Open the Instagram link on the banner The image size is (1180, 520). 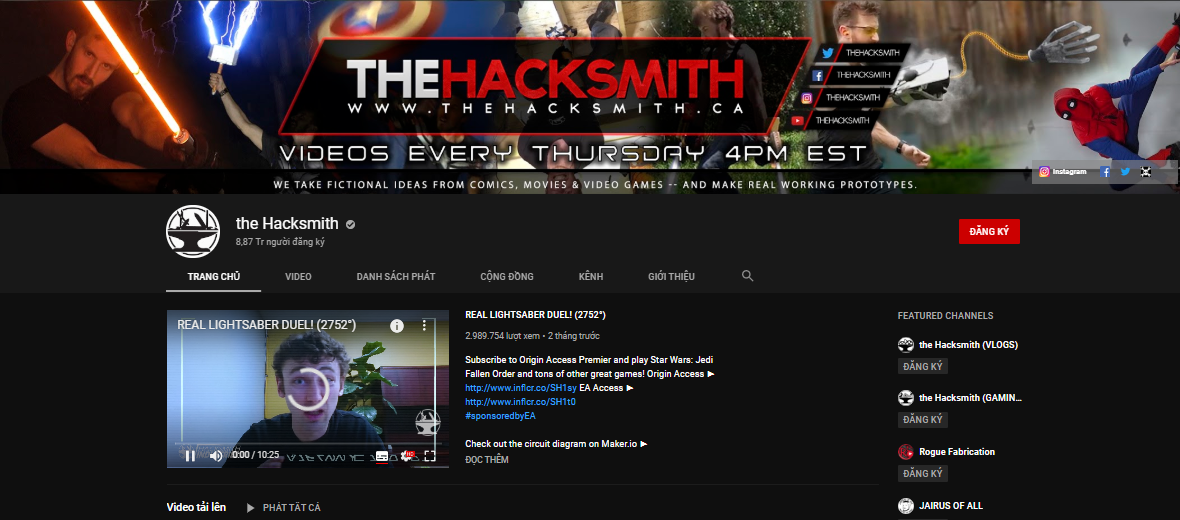1063,172
